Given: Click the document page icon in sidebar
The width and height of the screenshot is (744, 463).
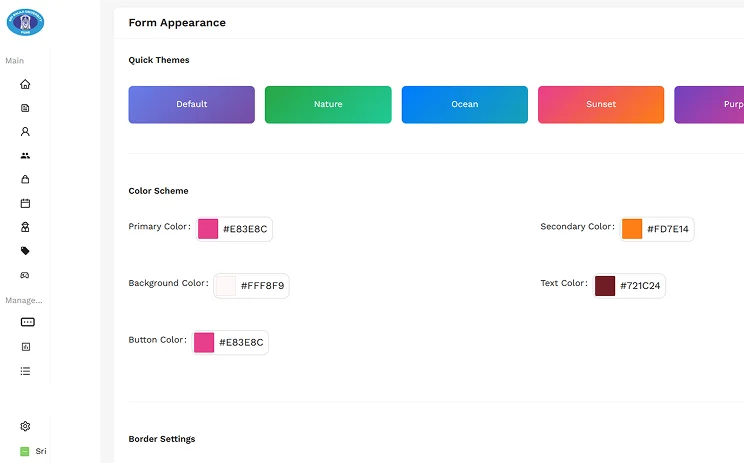Looking at the screenshot, I should (25, 108).
